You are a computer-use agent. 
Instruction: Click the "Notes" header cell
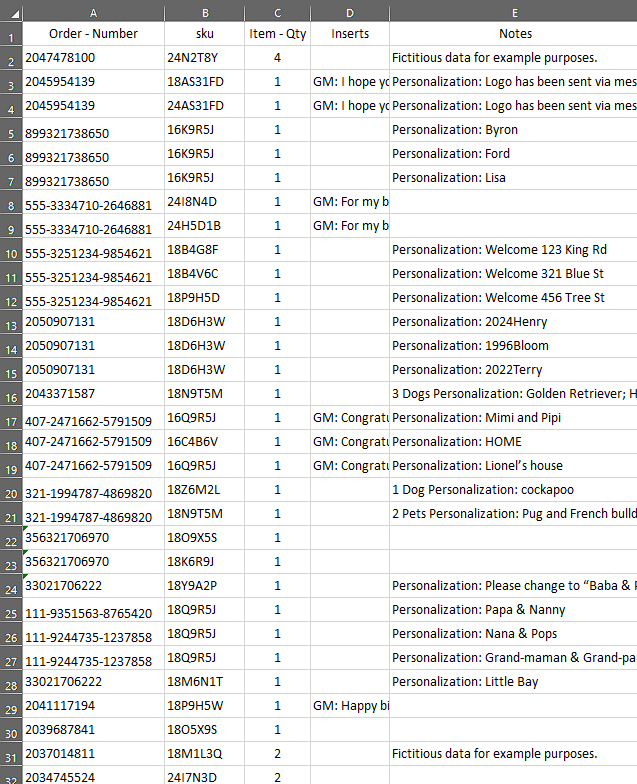[513, 34]
